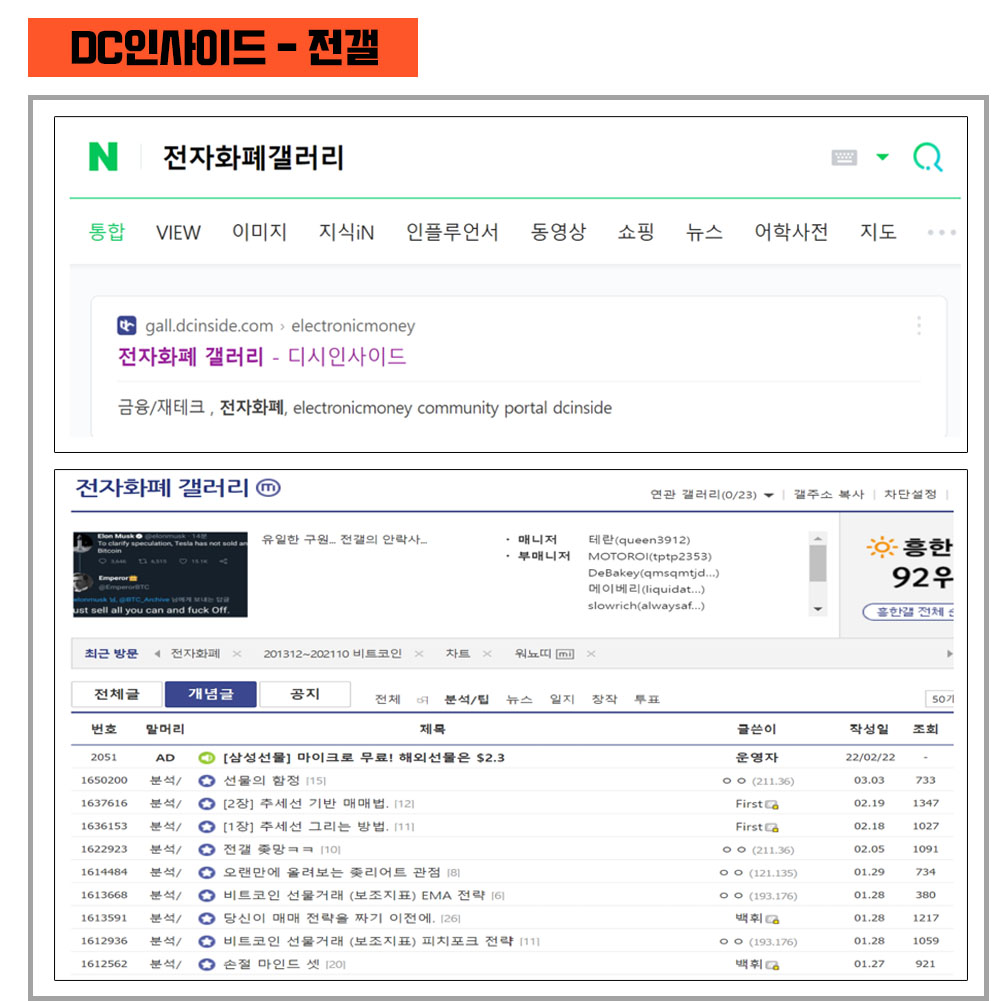1008x1002 pixels.
Task: Switch to the 전체글 tab
Action: (116, 694)
